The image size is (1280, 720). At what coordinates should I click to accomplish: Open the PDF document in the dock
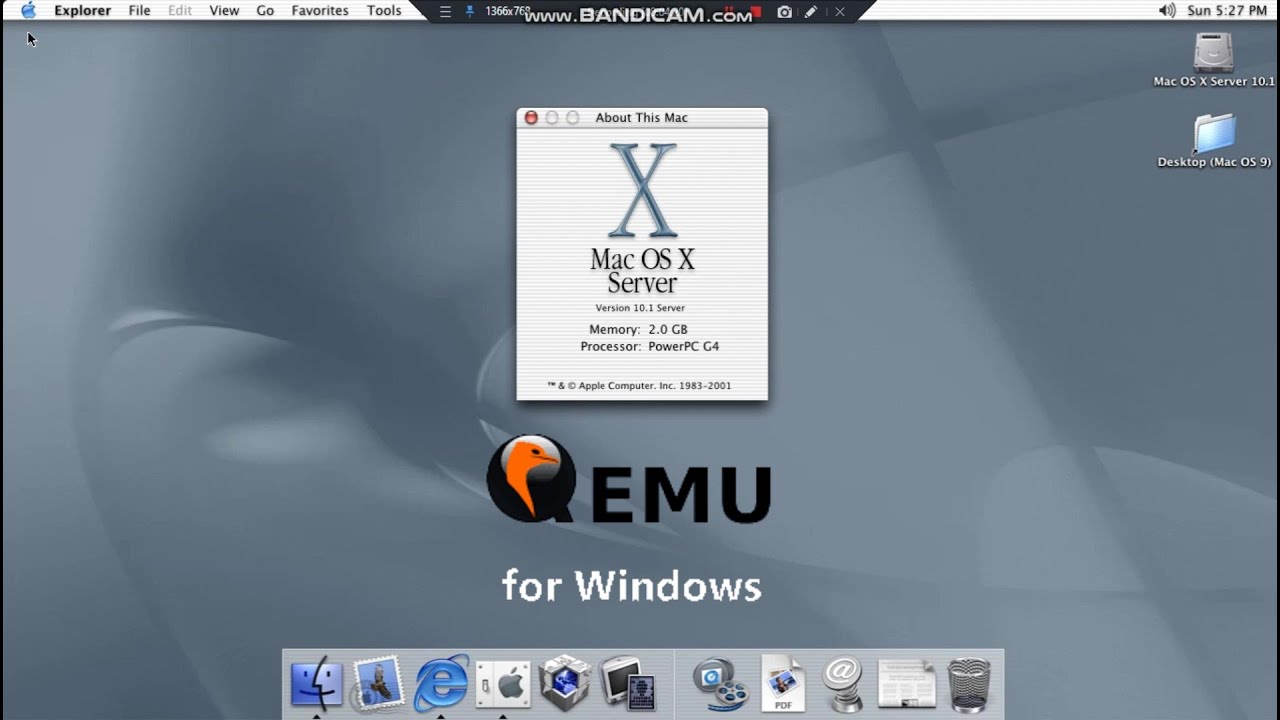[783, 683]
